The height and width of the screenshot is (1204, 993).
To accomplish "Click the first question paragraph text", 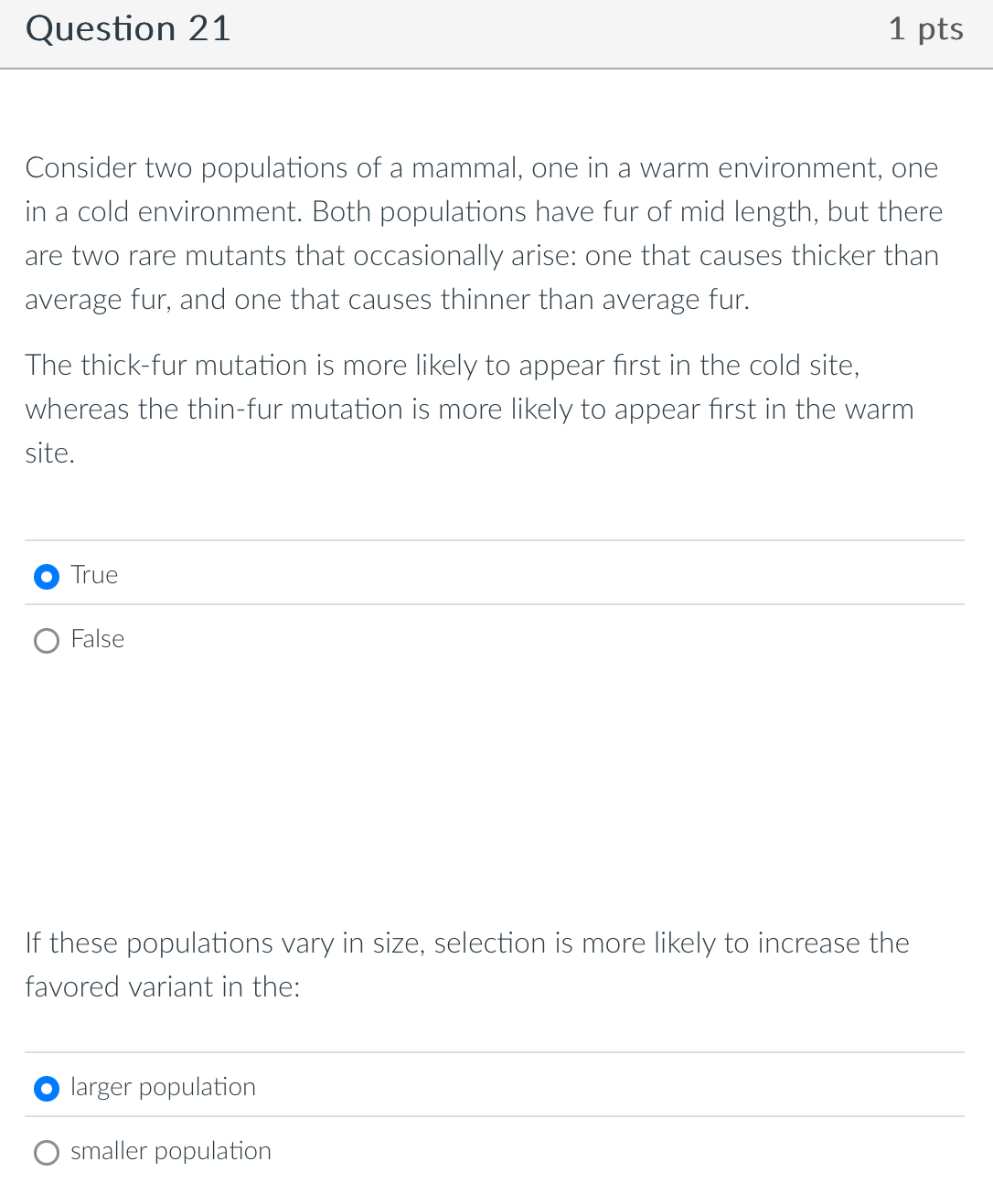I will coord(483,233).
